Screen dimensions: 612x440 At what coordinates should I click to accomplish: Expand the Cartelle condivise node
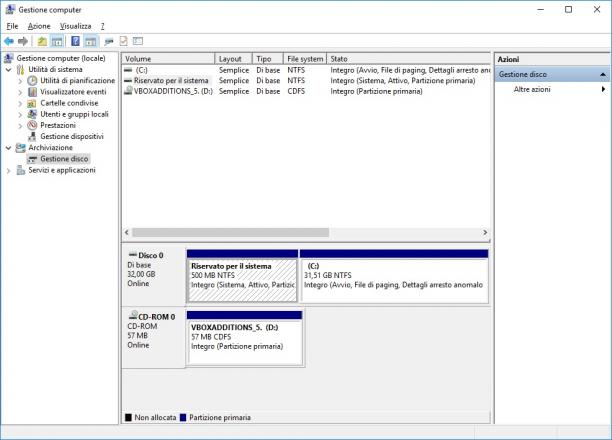point(20,103)
